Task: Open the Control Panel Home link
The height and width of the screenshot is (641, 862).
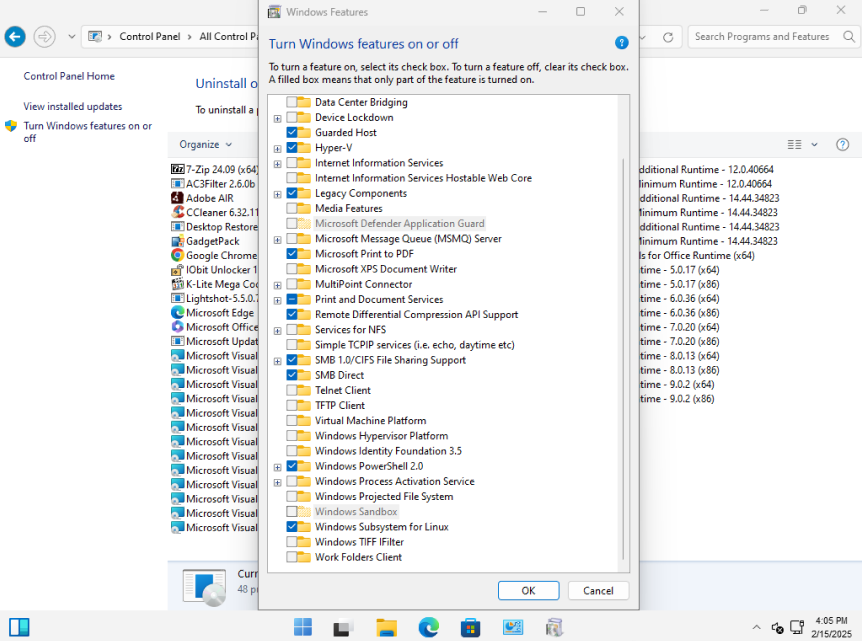Action: tap(69, 76)
